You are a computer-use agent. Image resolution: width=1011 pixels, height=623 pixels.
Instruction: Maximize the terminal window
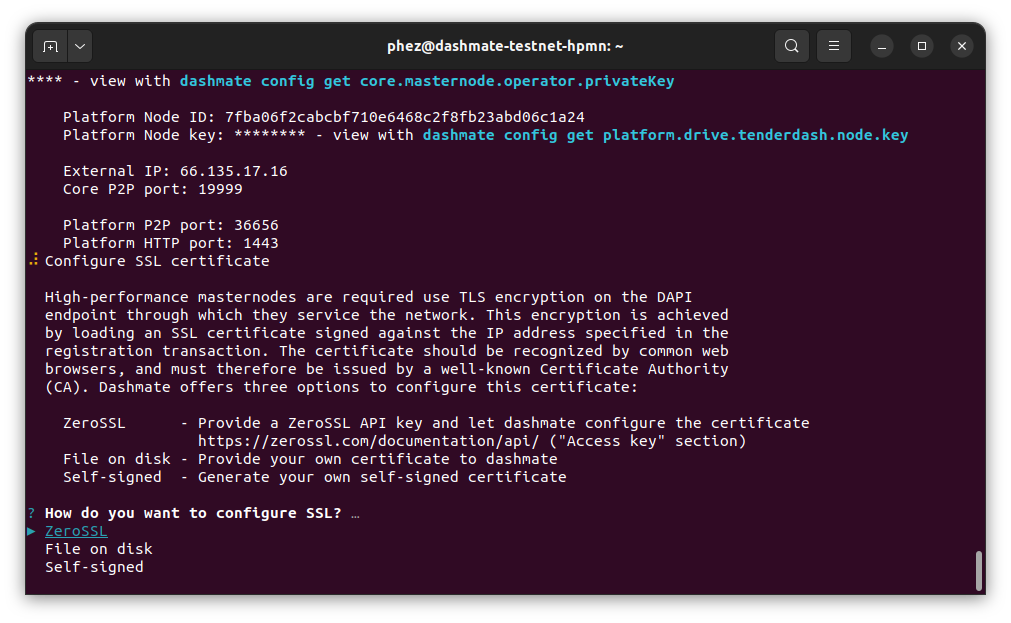(x=922, y=46)
